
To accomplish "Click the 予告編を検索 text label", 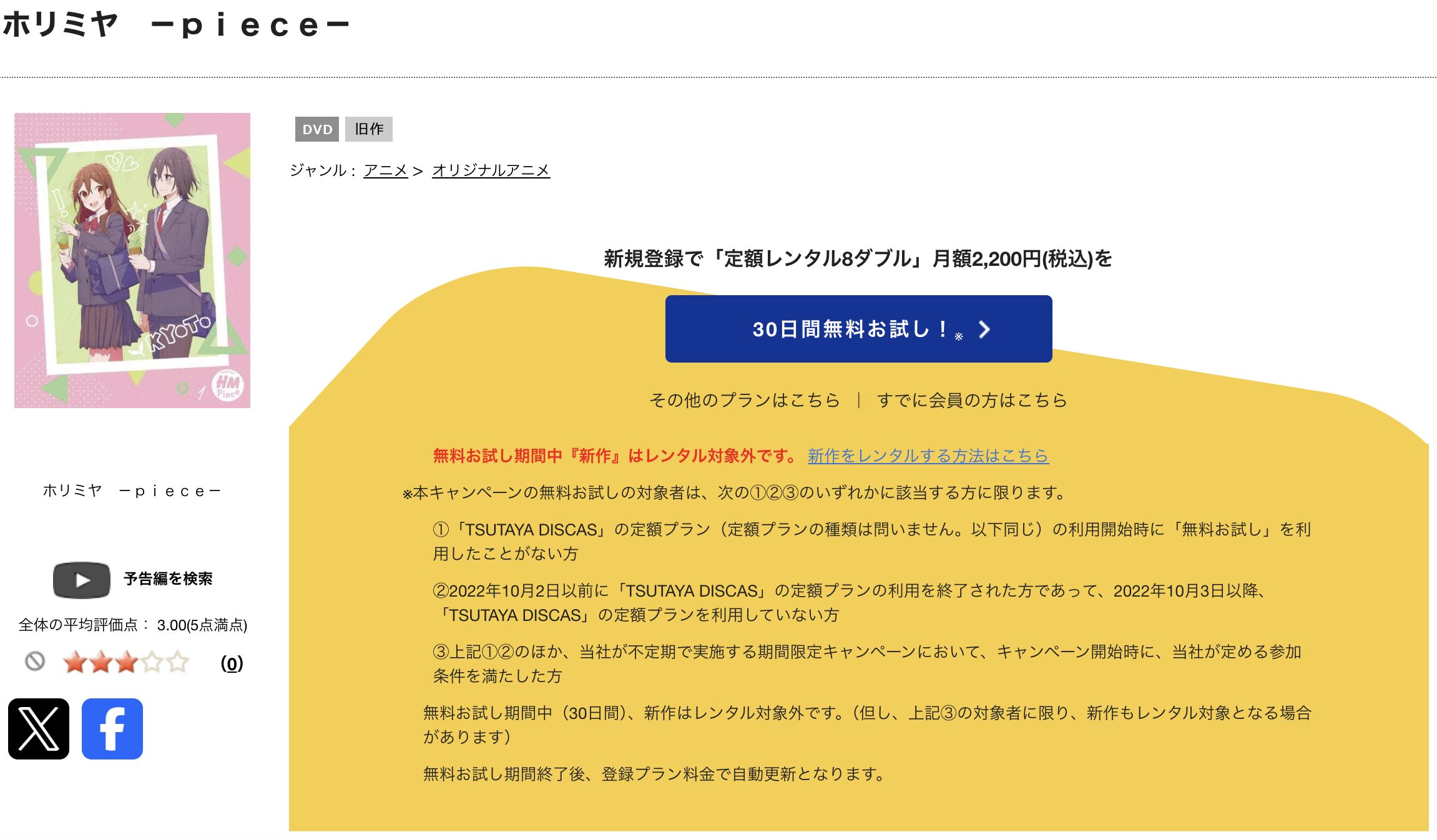I will click(168, 579).
